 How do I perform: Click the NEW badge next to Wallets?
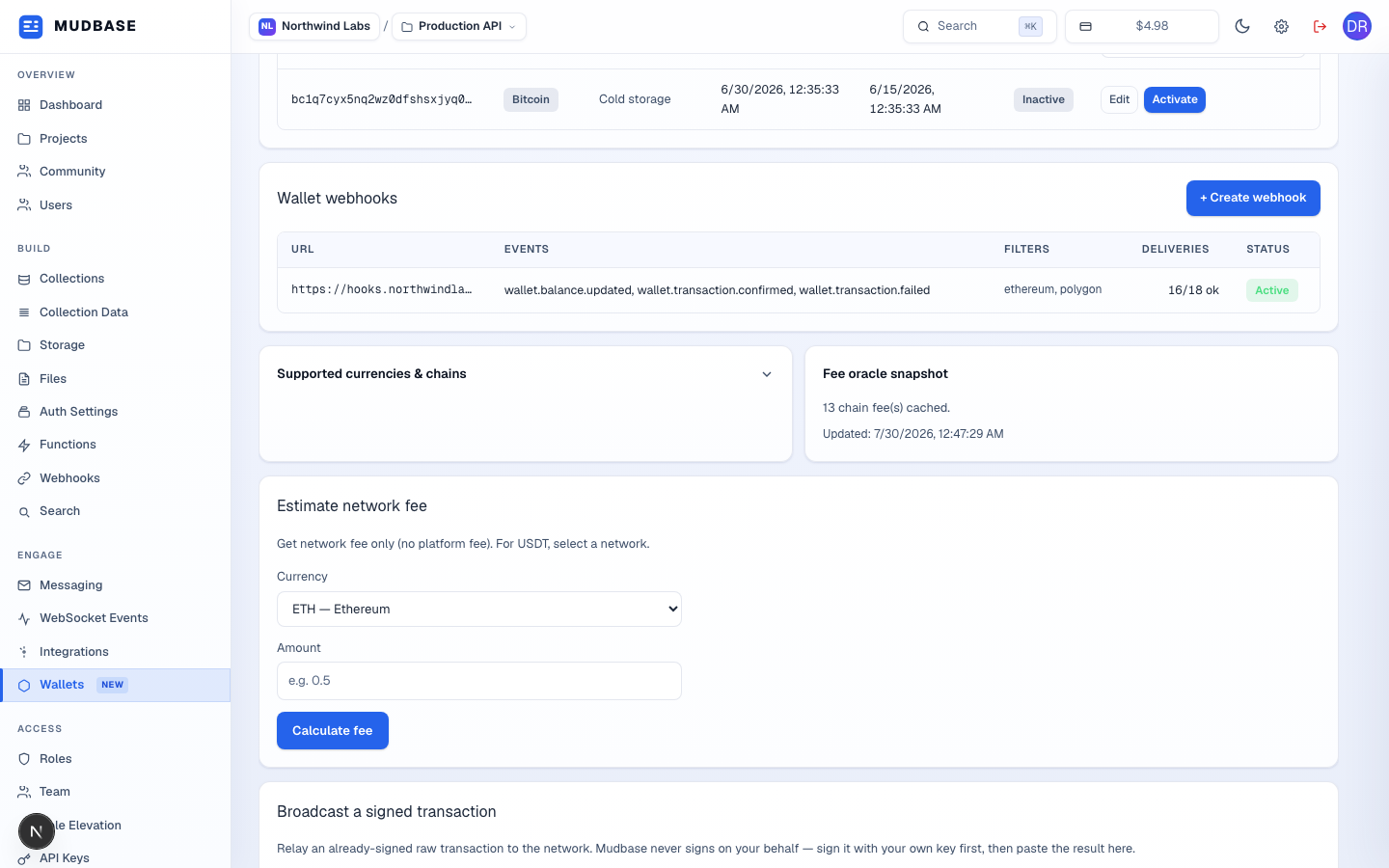113,685
